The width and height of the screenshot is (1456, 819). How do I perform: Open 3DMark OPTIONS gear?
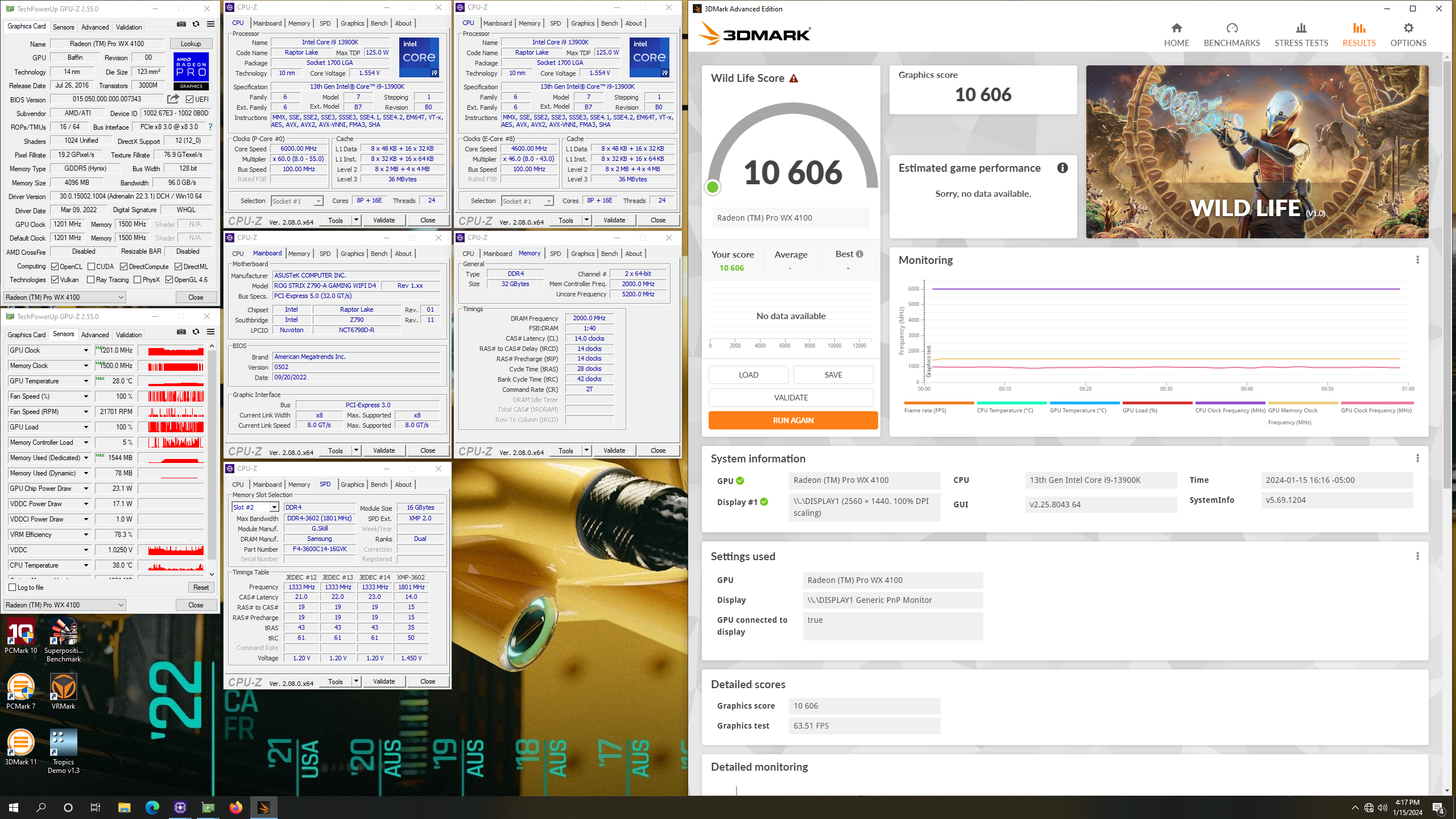[x=1408, y=35]
